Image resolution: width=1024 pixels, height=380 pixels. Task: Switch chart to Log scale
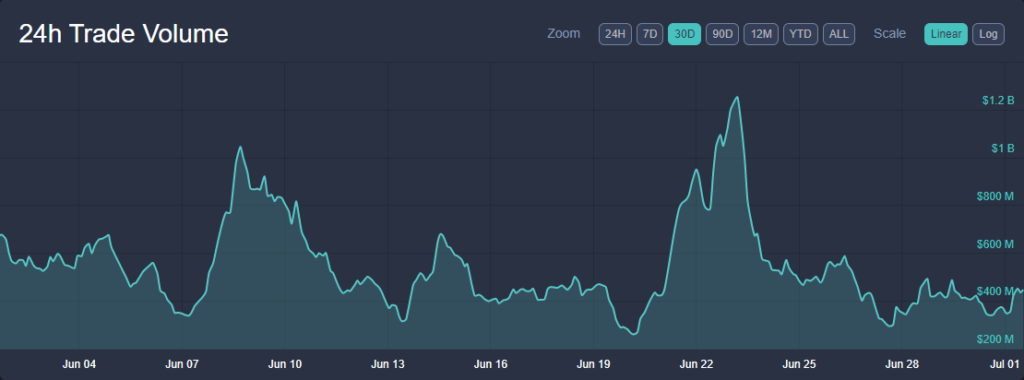(x=988, y=34)
